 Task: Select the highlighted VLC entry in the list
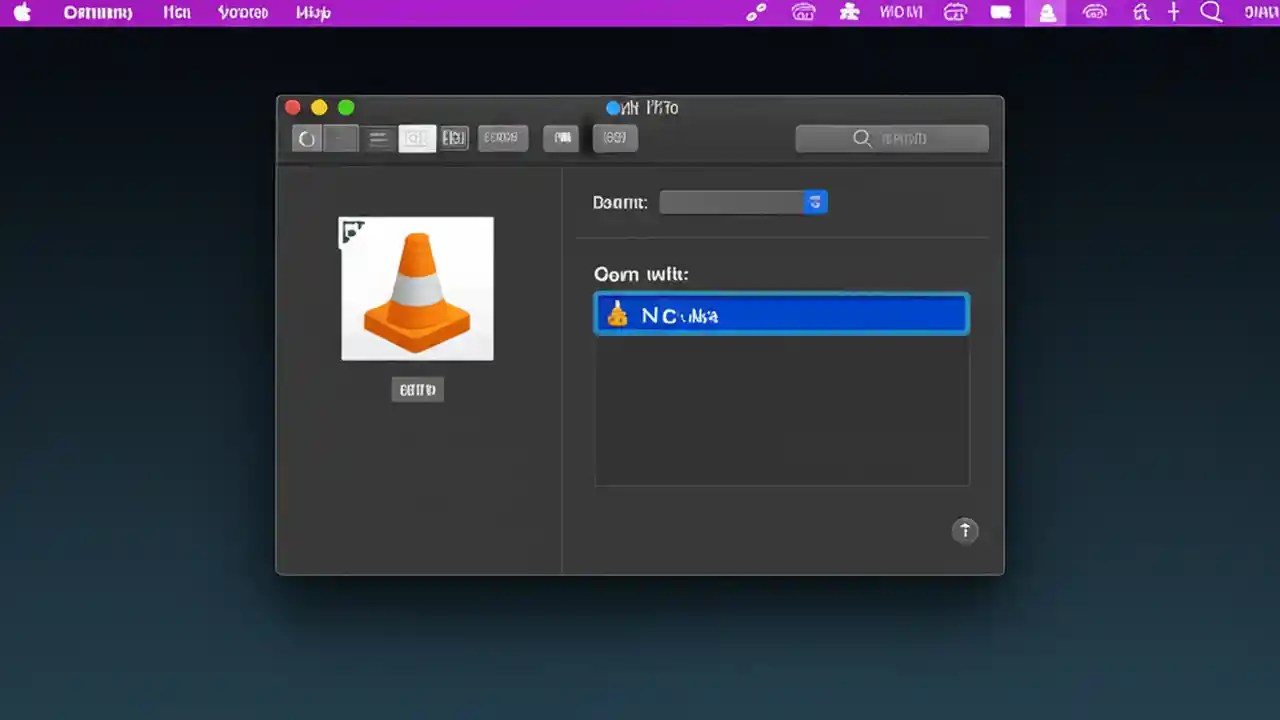[781, 313]
